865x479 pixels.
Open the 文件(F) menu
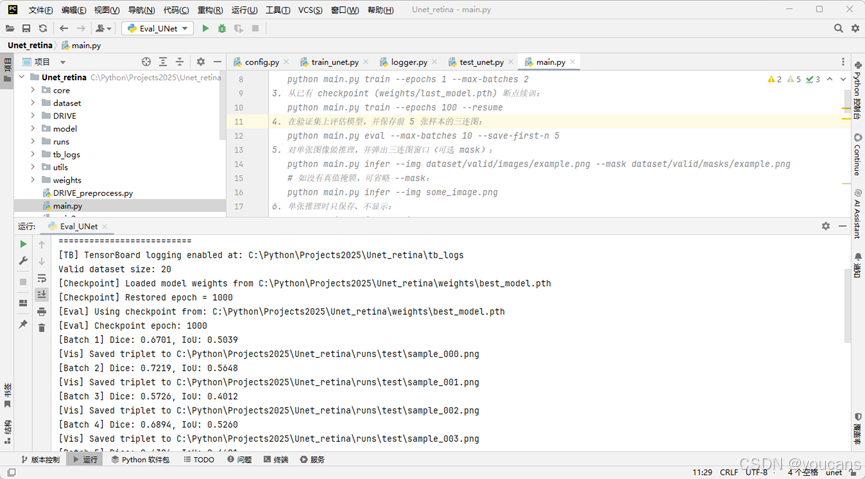point(41,10)
